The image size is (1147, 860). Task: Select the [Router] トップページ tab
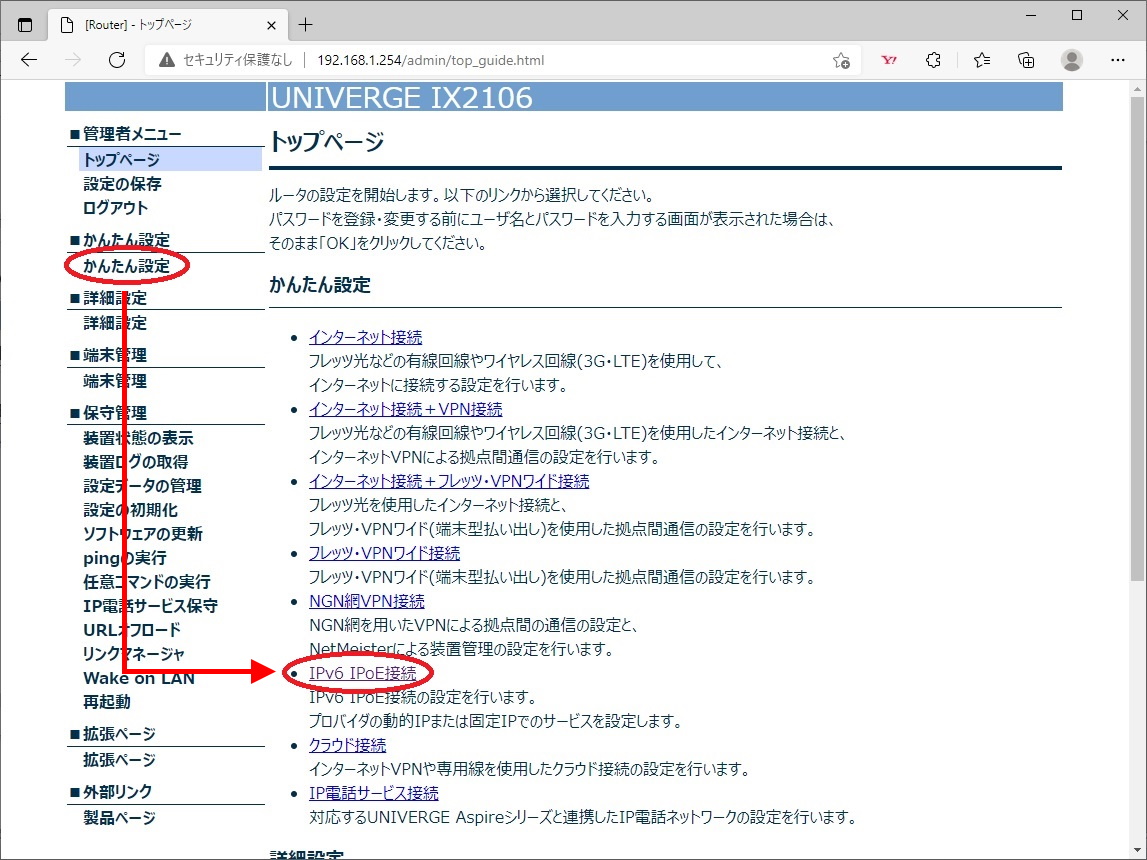click(x=168, y=25)
